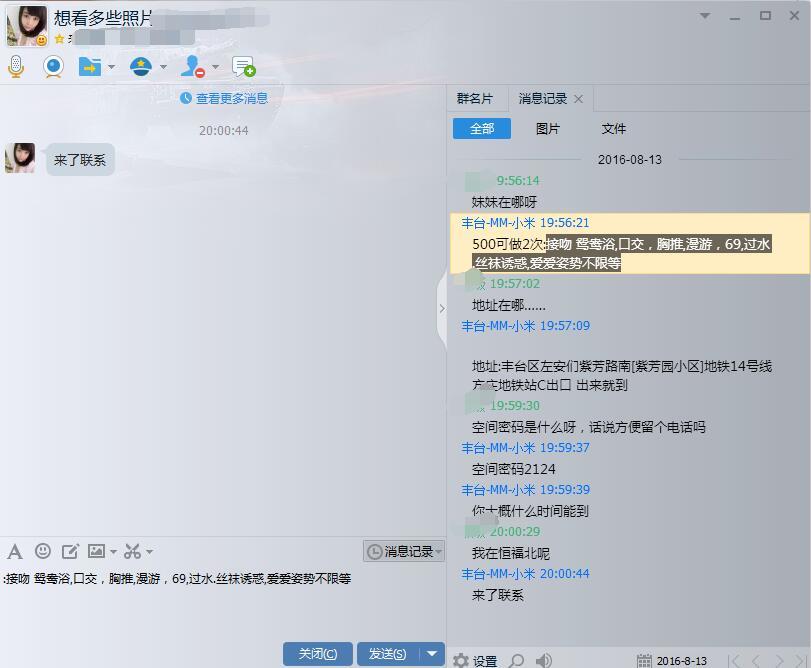811x668 pixels.
Task: Go to next page of history
Action: [x=779, y=661]
